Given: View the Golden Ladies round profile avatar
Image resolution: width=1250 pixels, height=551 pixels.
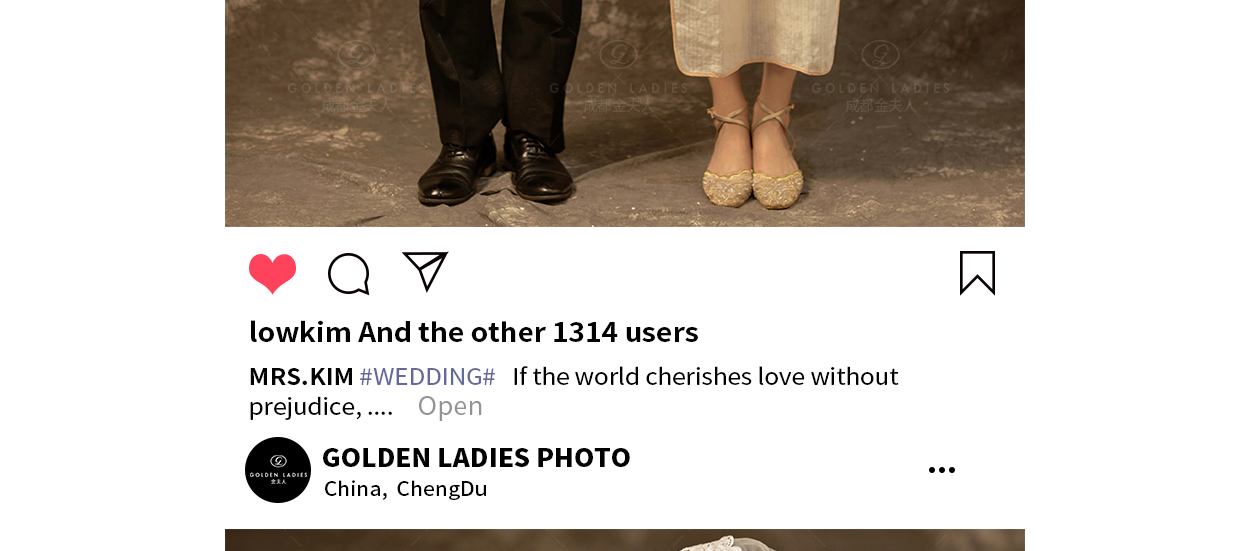Looking at the screenshot, I should click(278, 470).
